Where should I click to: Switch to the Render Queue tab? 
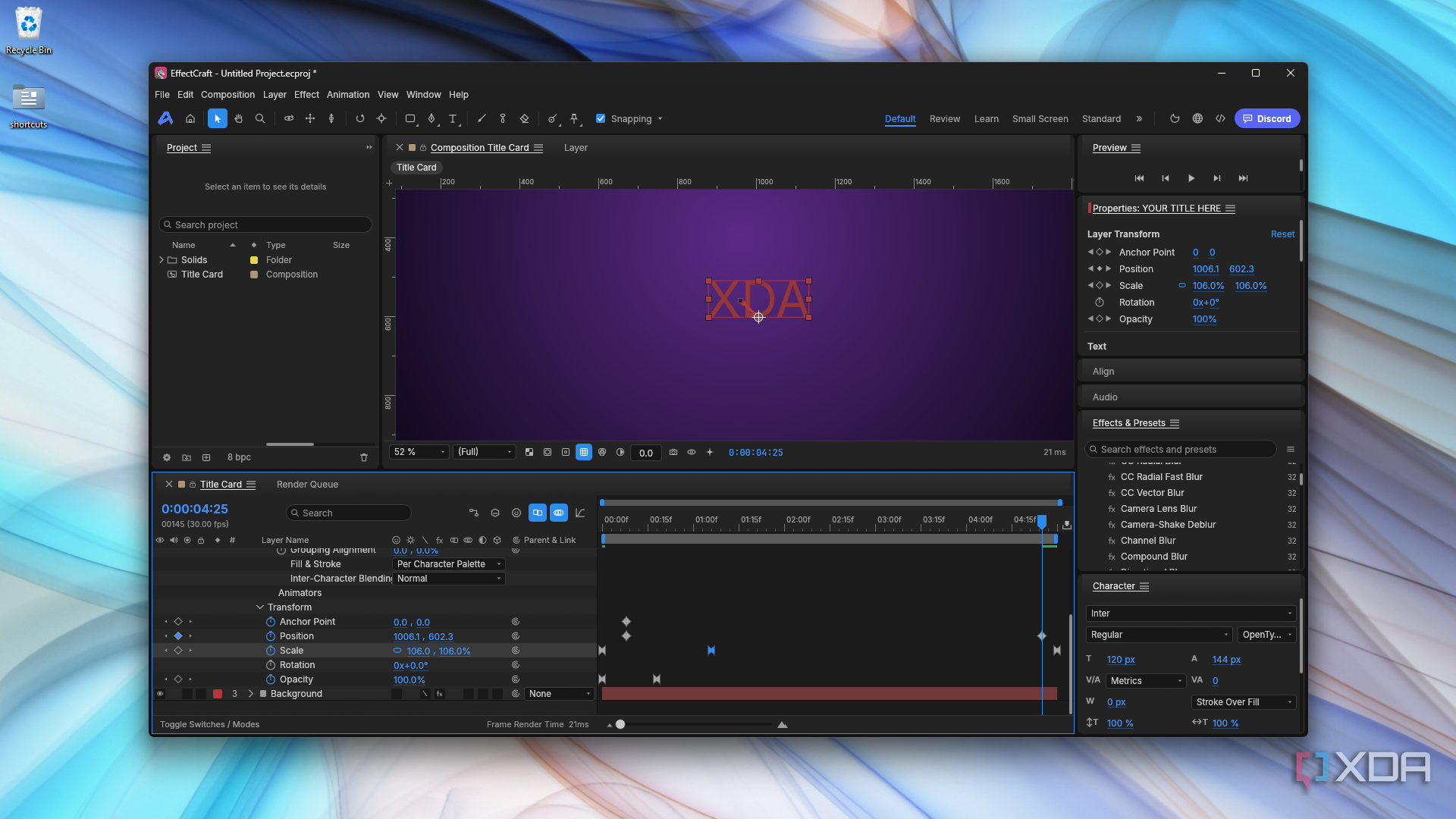pos(307,485)
